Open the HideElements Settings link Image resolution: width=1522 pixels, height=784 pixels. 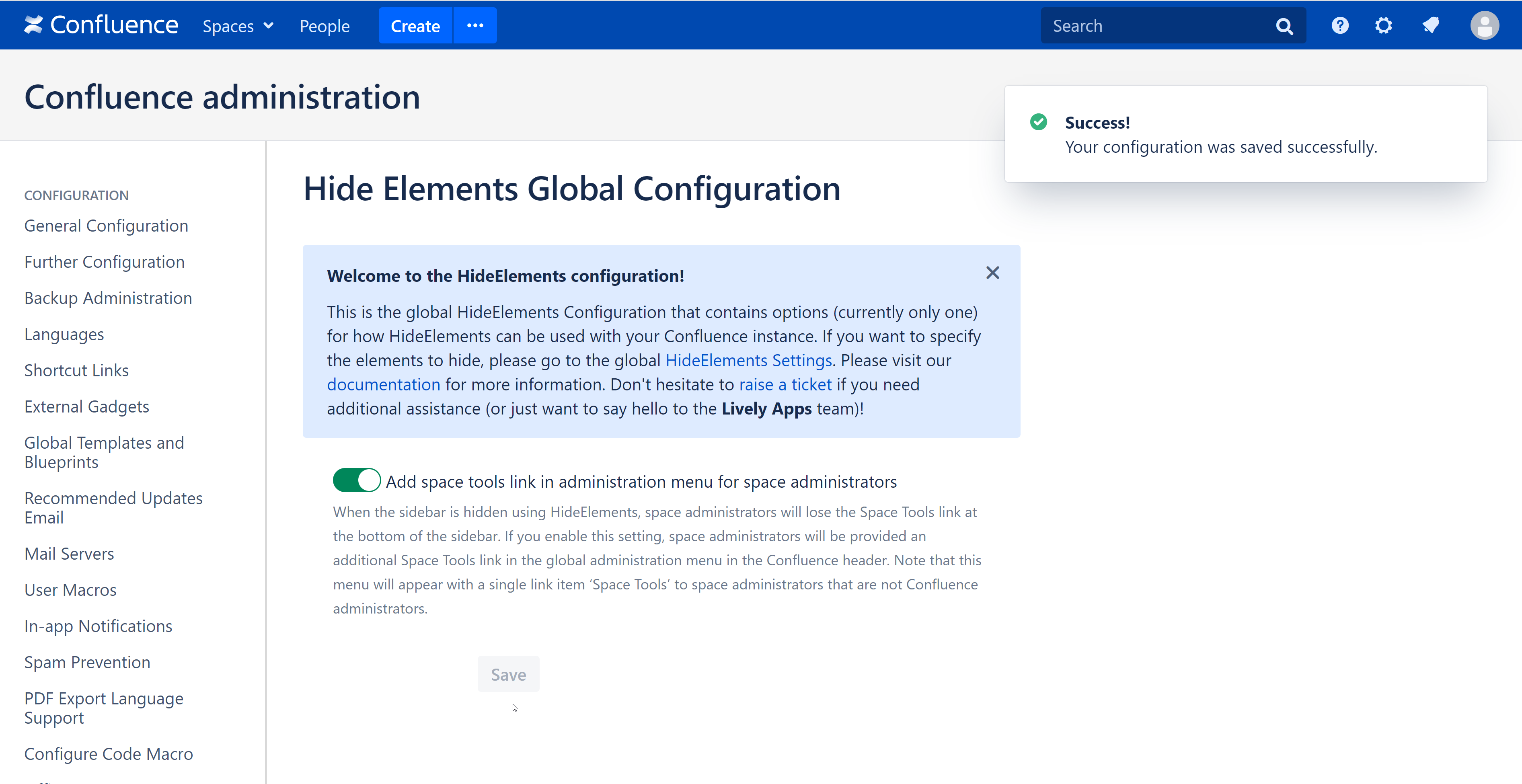[749, 360]
